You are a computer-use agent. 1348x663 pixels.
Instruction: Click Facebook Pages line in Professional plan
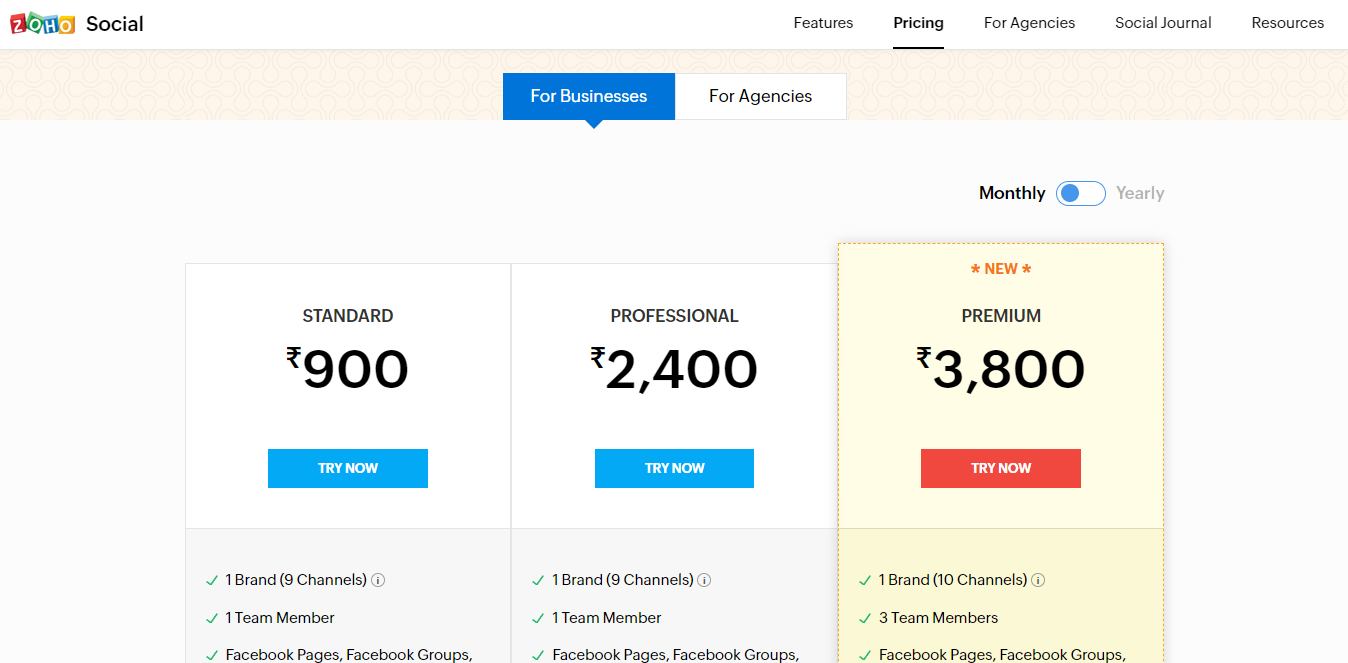(676, 655)
